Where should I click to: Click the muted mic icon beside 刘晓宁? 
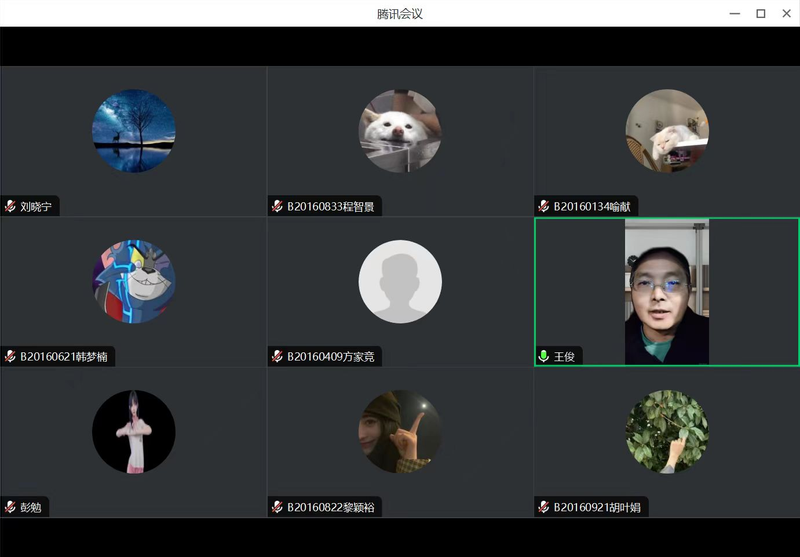[10, 207]
